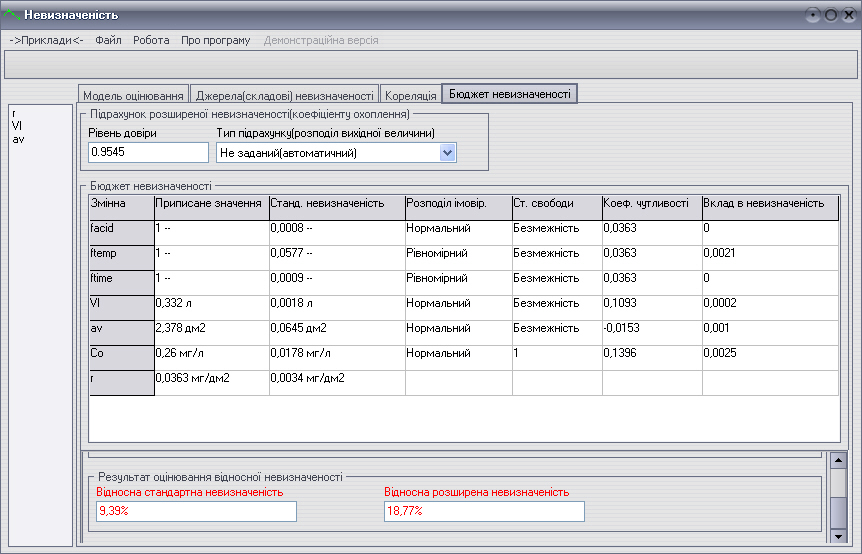Viewport: 862px width, 554px height.
Task: Click the Приписане значення column header
Action: 212,207
